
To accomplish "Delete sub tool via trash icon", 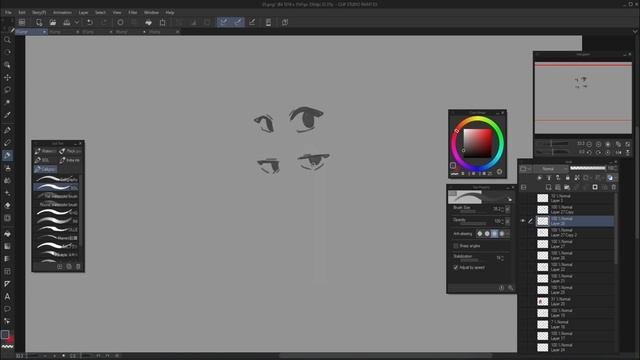I will 78,267.
